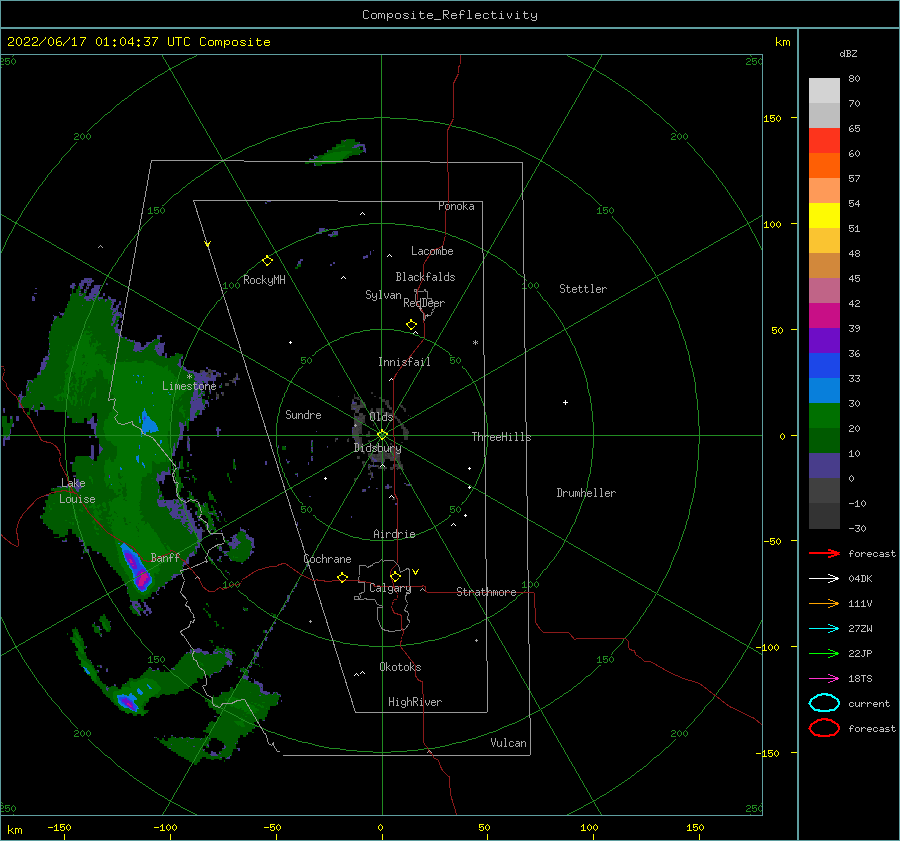Click the Banff label on the map
Screen dimensions: 900x841
(165, 557)
